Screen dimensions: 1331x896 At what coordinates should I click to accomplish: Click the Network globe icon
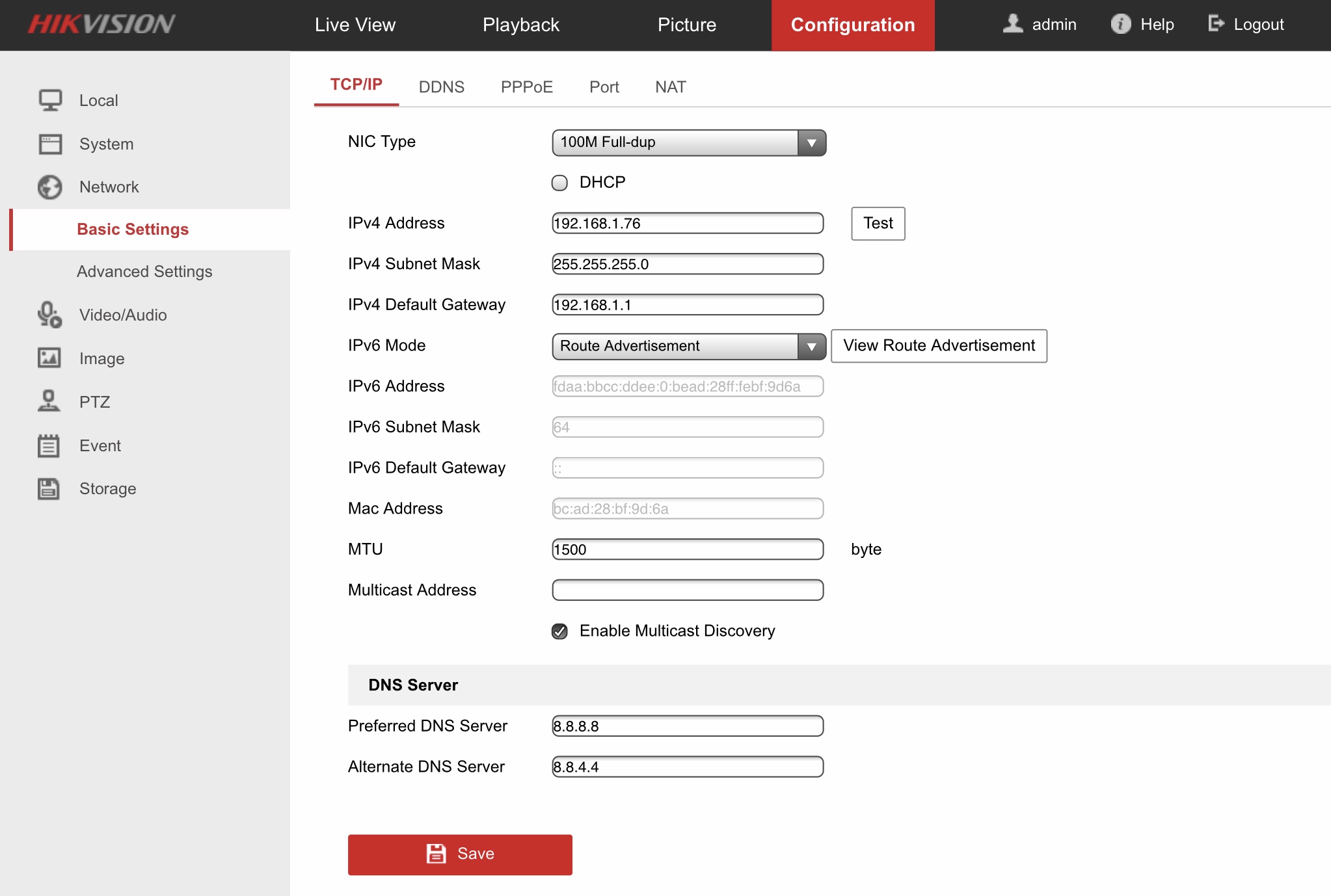pyautogui.click(x=50, y=187)
